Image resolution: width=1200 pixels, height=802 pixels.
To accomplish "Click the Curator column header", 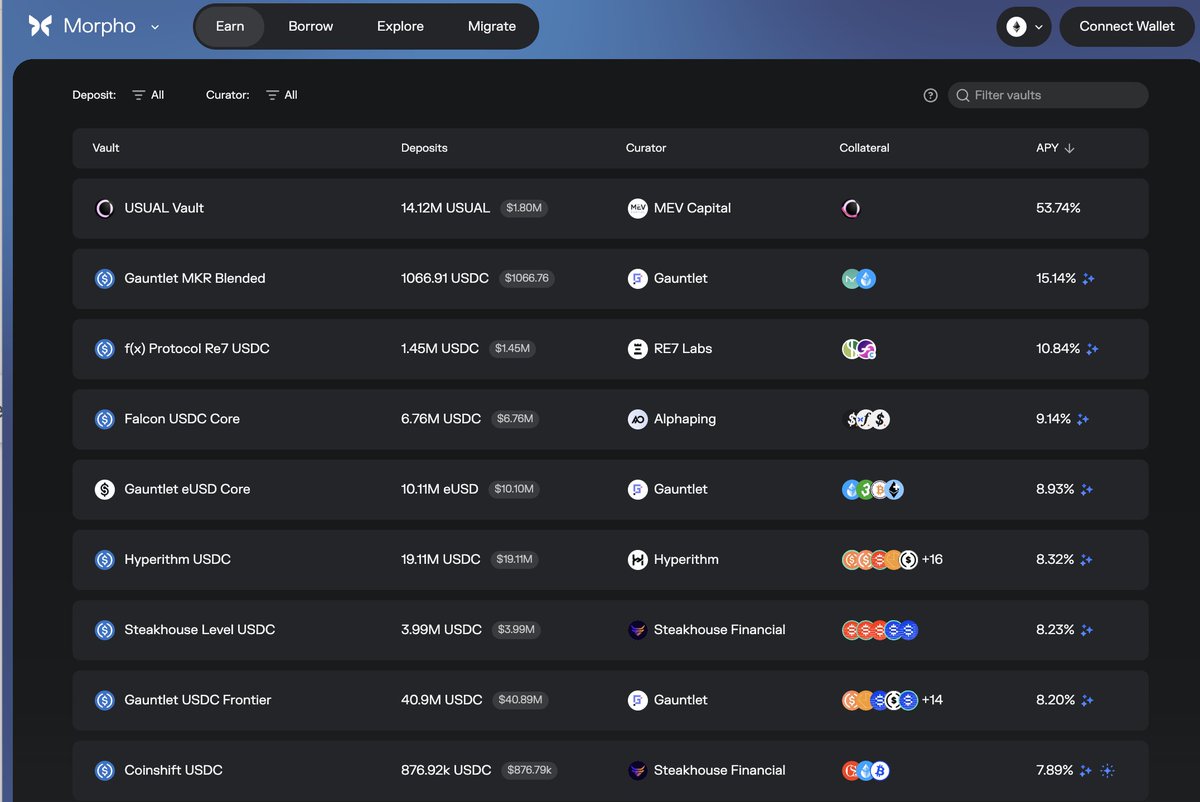I will coord(646,148).
